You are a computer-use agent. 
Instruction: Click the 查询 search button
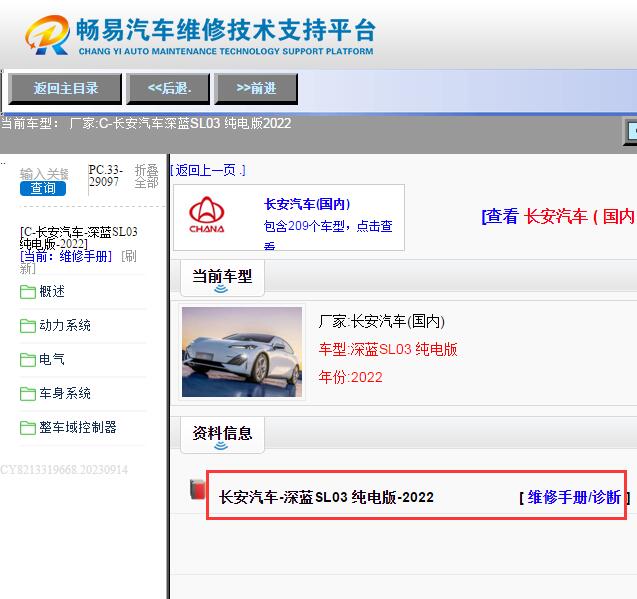[x=43, y=189]
